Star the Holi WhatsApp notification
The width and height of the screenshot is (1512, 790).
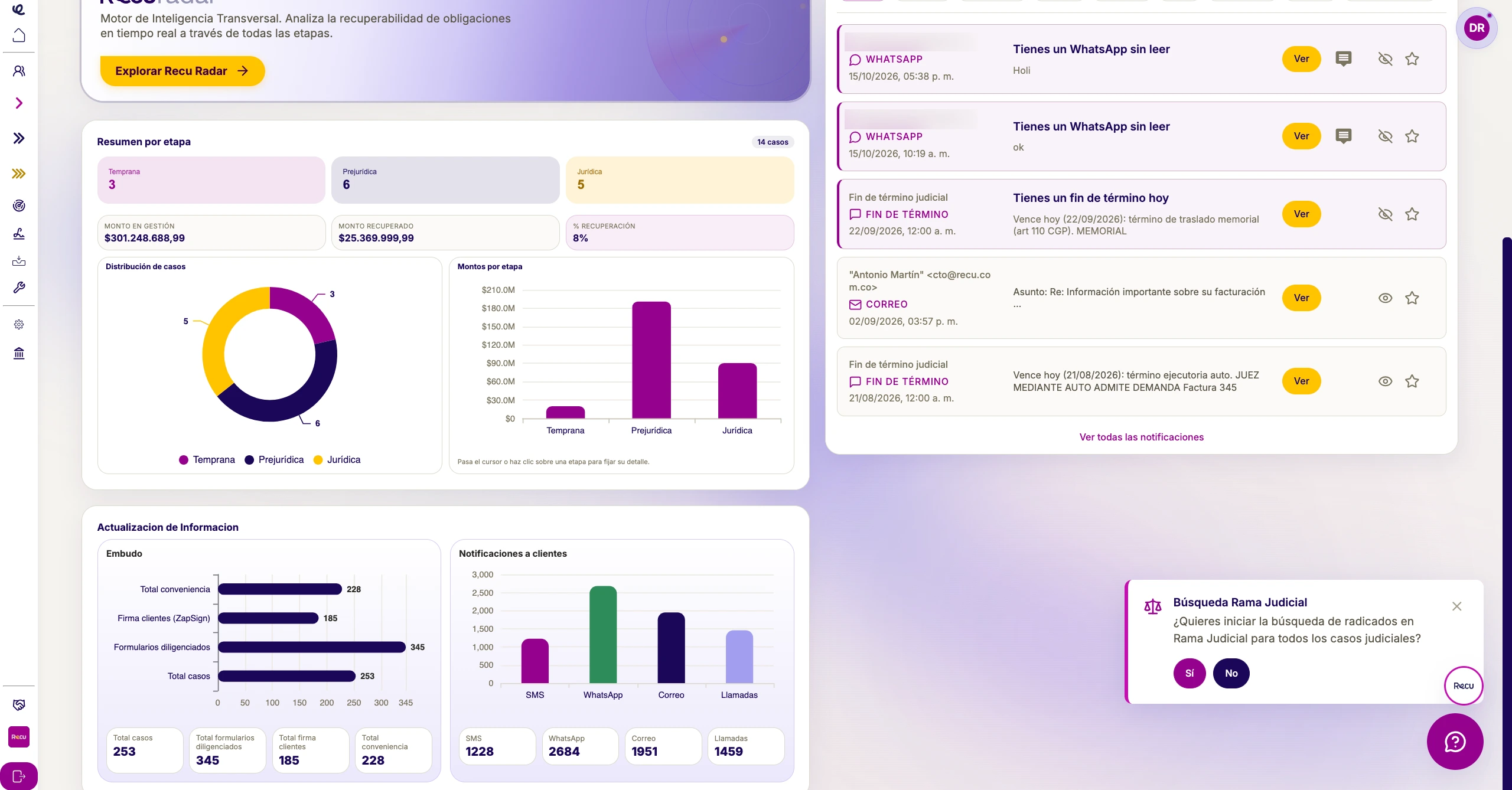pos(1412,59)
